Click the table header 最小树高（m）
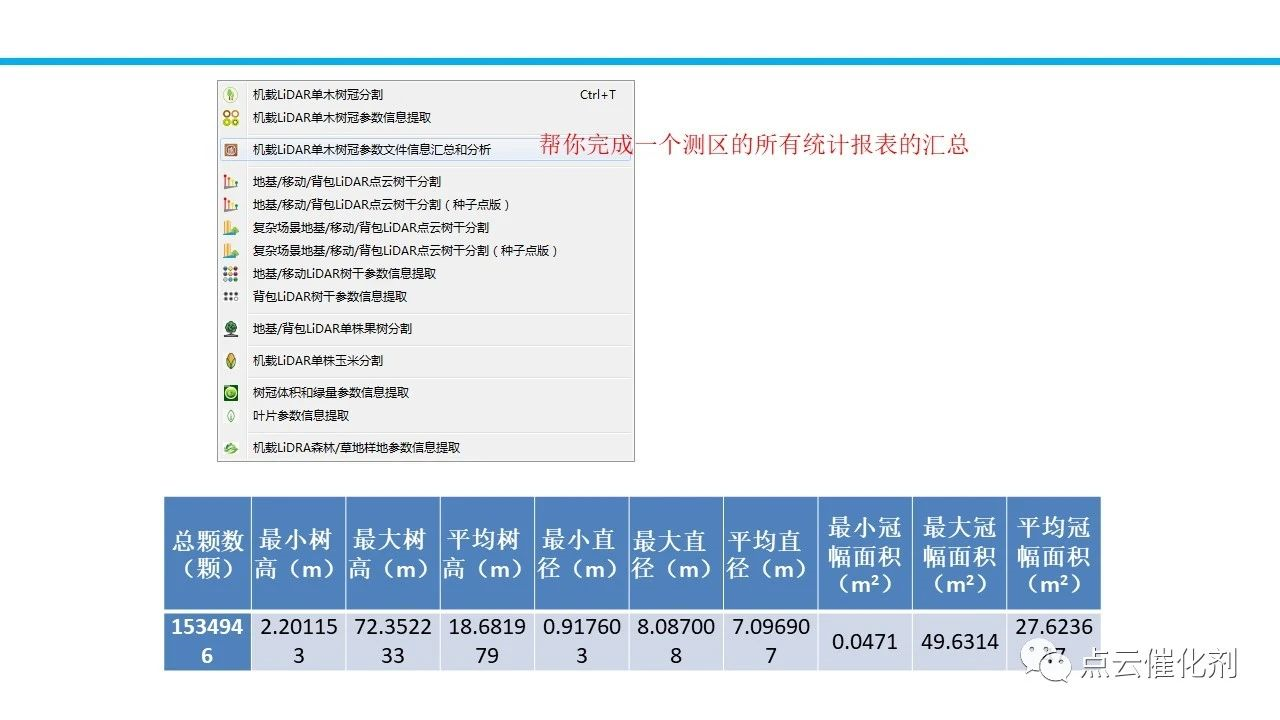The width and height of the screenshot is (1280, 720). 298,554
